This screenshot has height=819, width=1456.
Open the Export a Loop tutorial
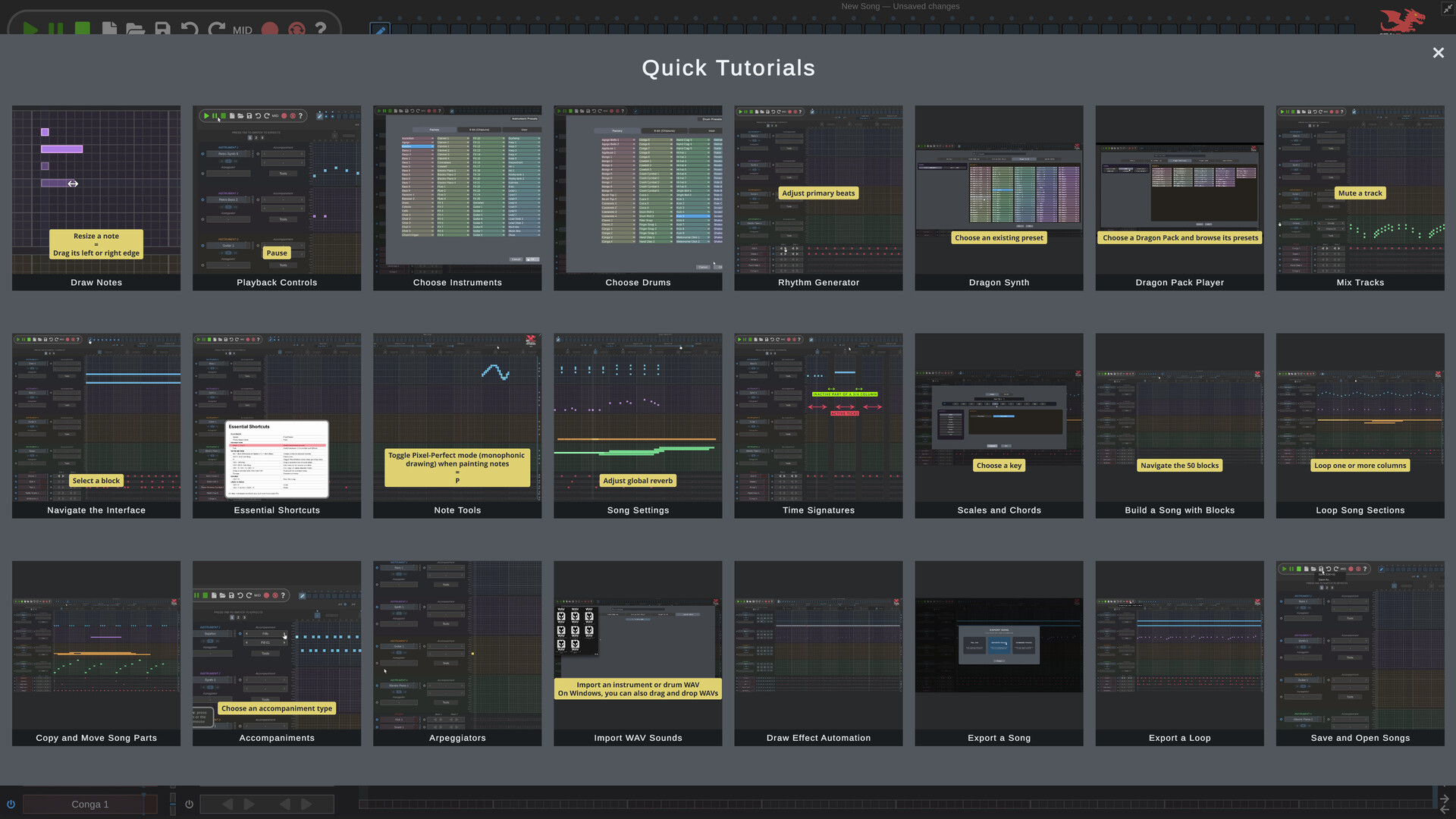(x=1179, y=653)
